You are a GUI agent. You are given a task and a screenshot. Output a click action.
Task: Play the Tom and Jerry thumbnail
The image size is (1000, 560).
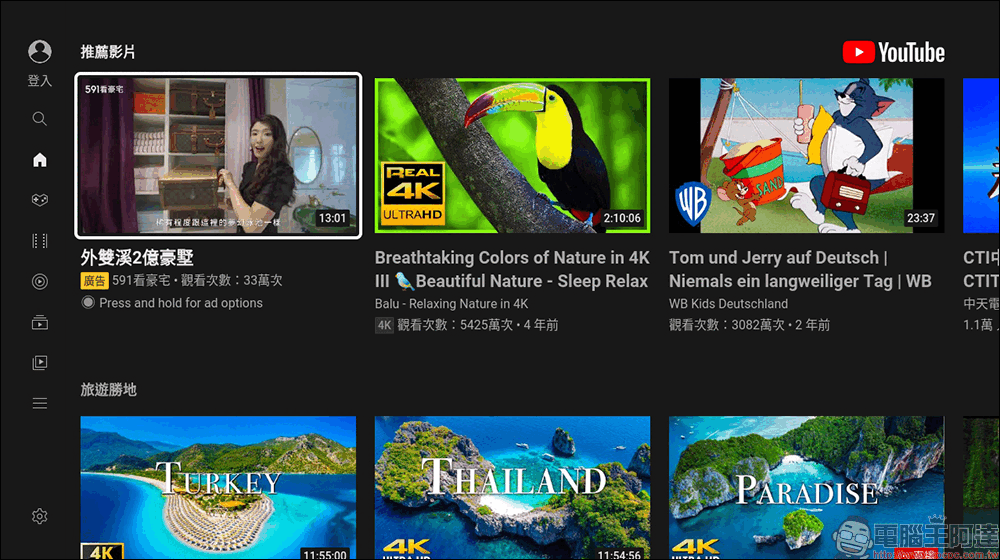pos(806,156)
